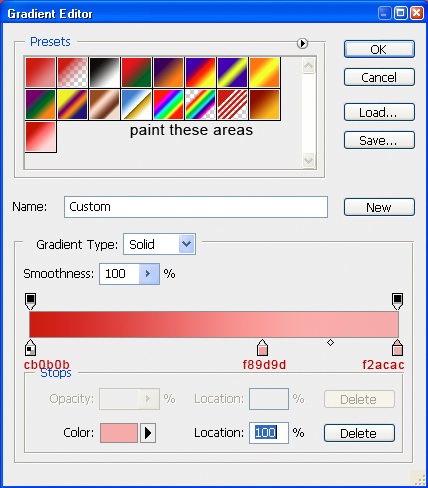The height and width of the screenshot is (488, 428).
Task: Select the f89d9d middle color stop
Action: tap(263, 348)
